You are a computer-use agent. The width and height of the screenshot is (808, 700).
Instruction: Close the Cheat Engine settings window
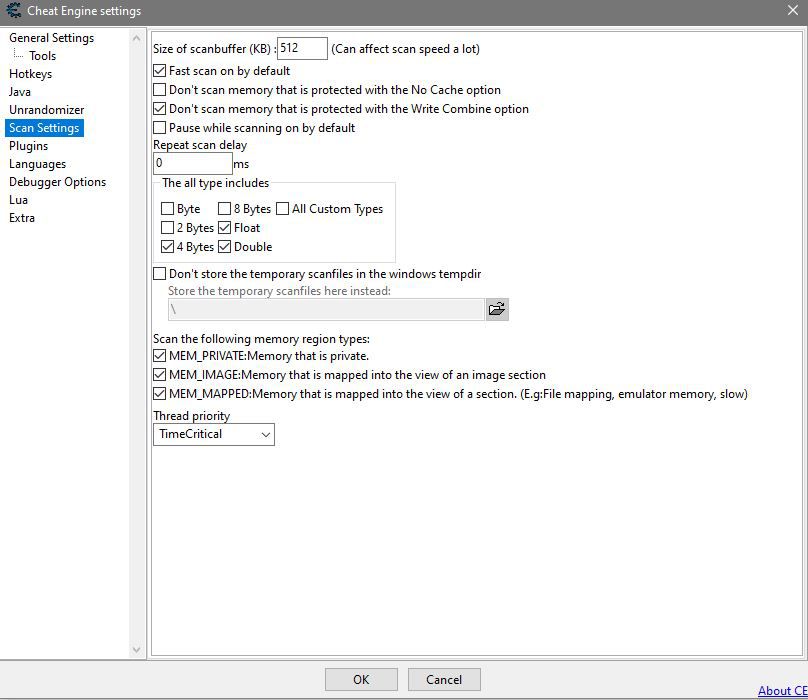coord(793,10)
